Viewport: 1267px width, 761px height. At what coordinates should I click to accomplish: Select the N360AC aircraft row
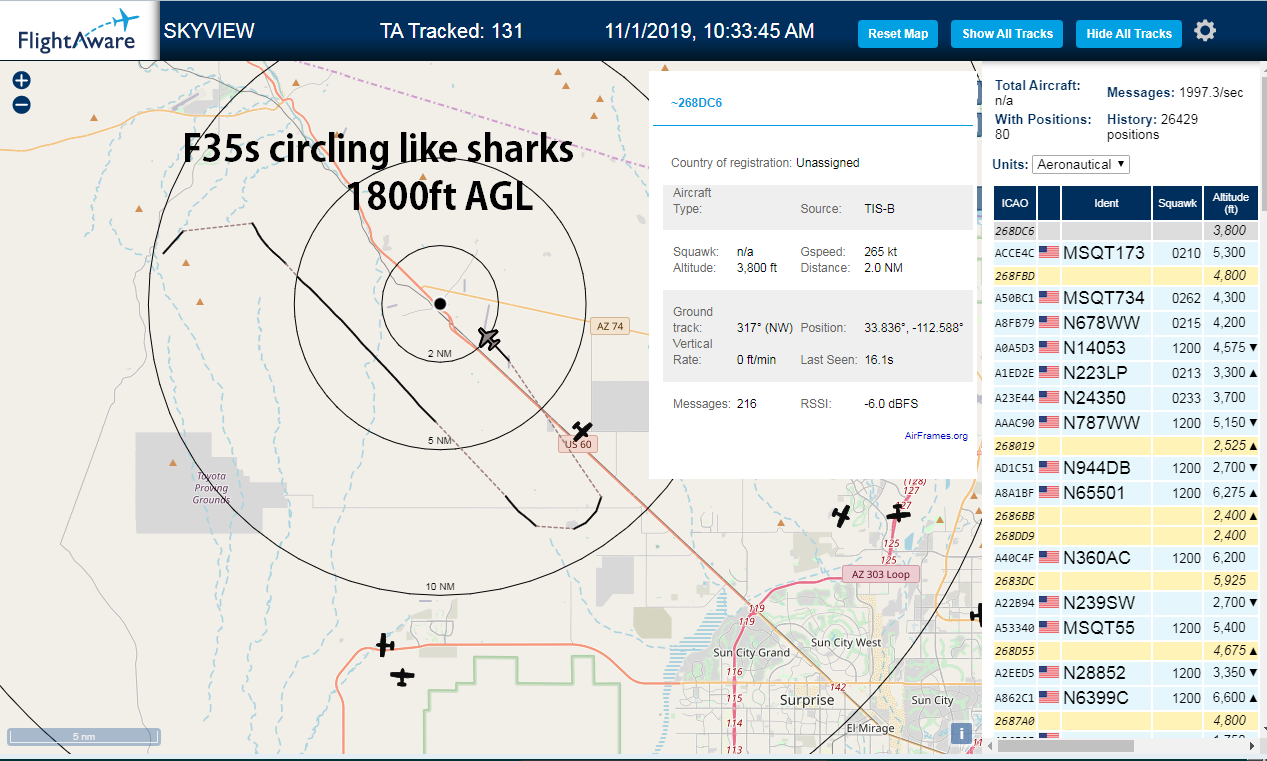pos(1126,558)
